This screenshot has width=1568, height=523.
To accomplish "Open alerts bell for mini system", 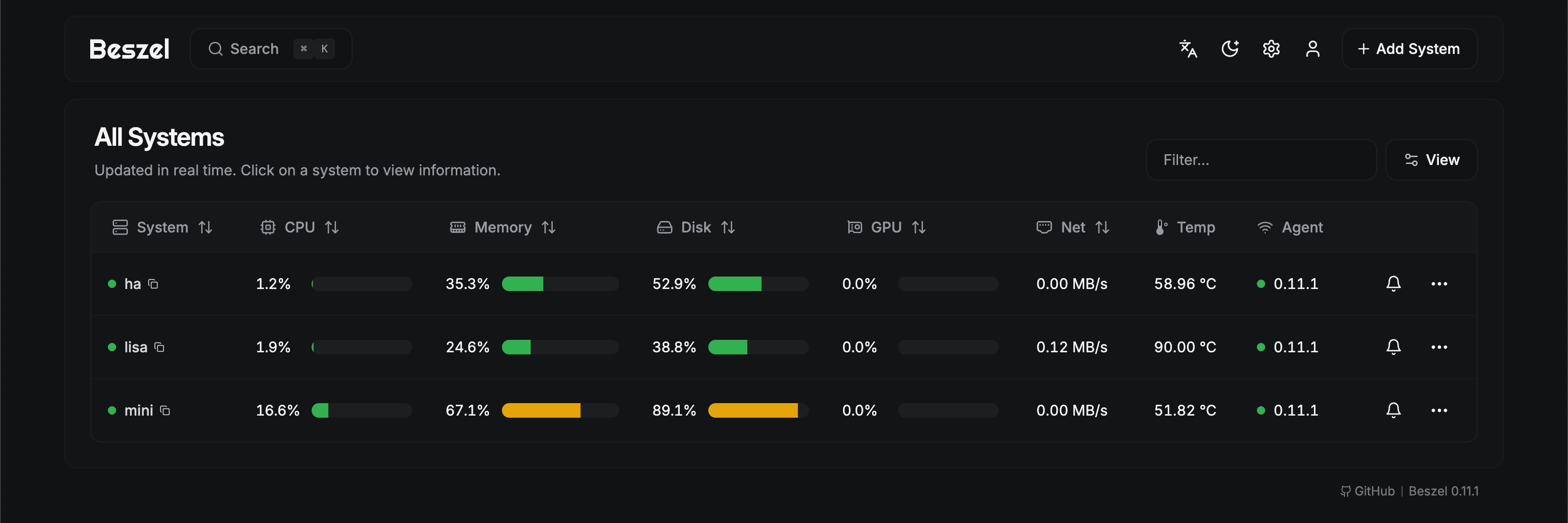I will click(x=1393, y=410).
